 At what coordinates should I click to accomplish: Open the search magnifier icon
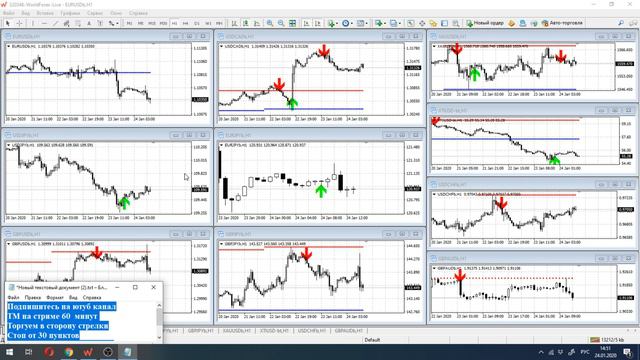(x=621, y=23)
